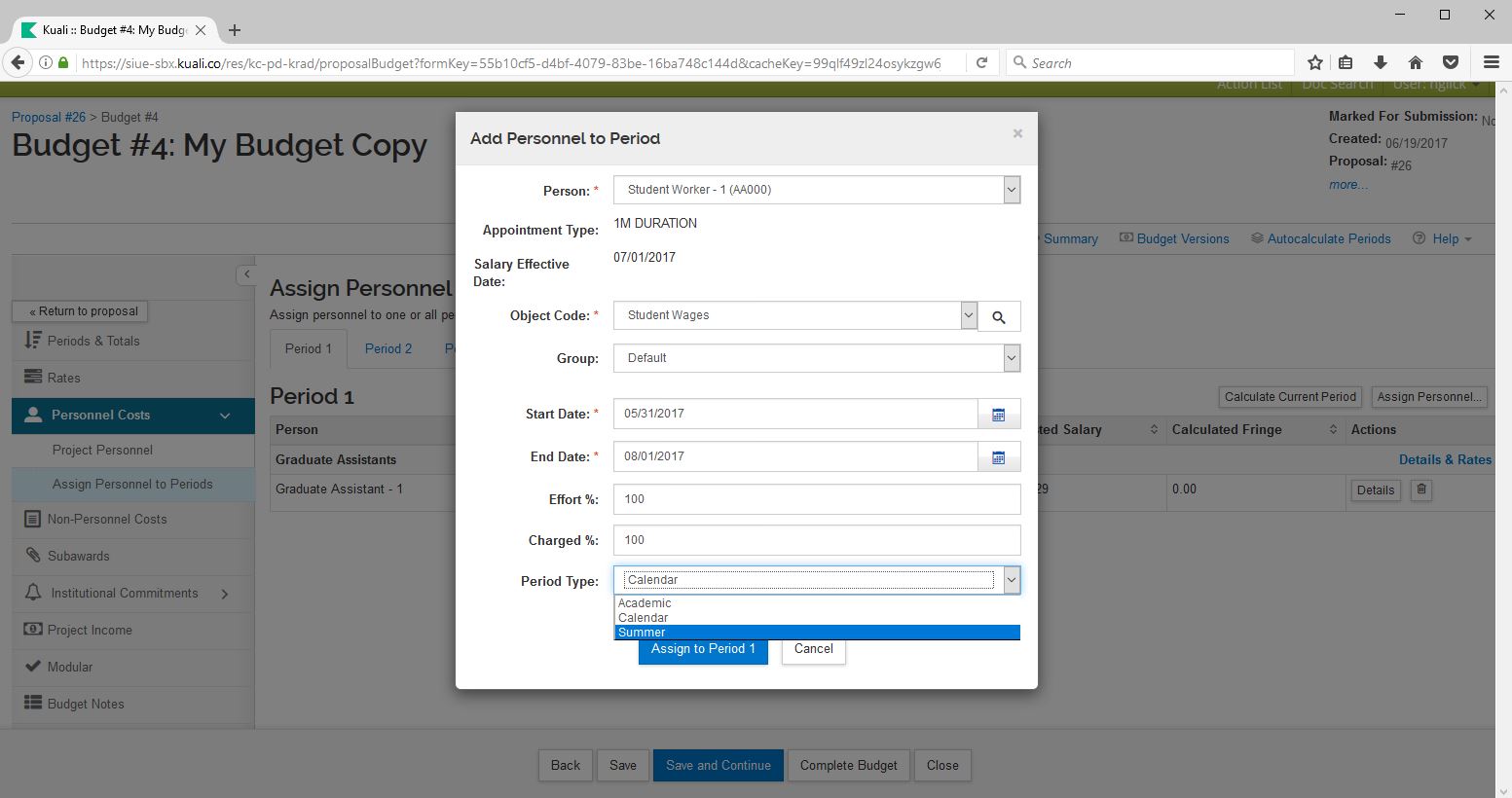Open the Group dropdown
The image size is (1512, 798).
(x=1012, y=358)
